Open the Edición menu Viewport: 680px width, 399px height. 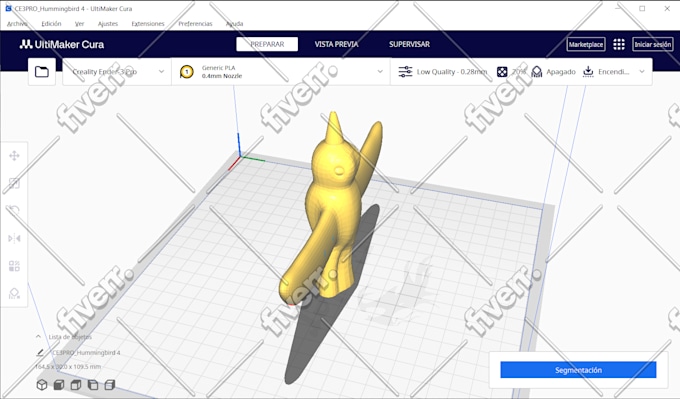tap(51, 24)
